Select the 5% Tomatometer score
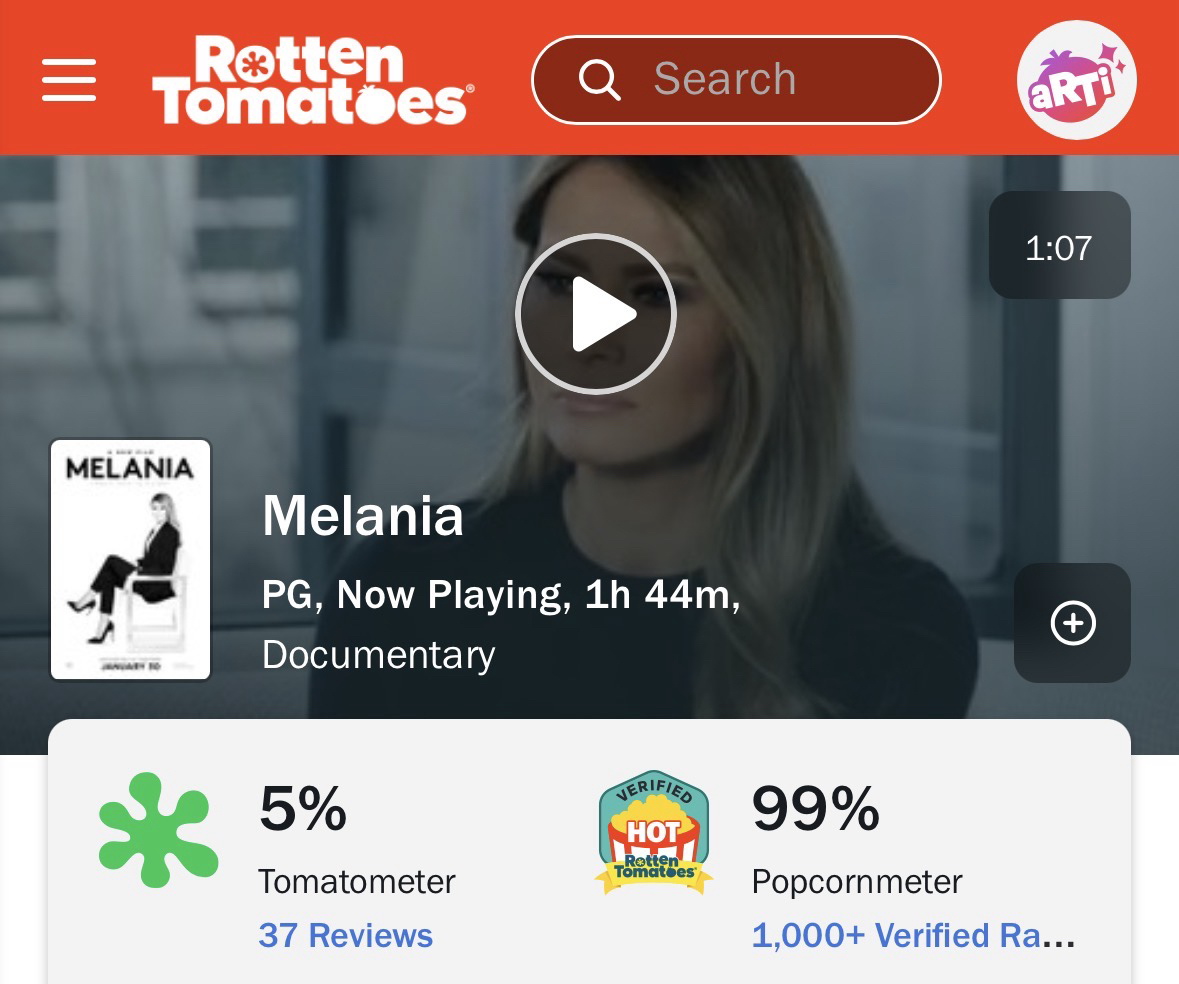 303,809
